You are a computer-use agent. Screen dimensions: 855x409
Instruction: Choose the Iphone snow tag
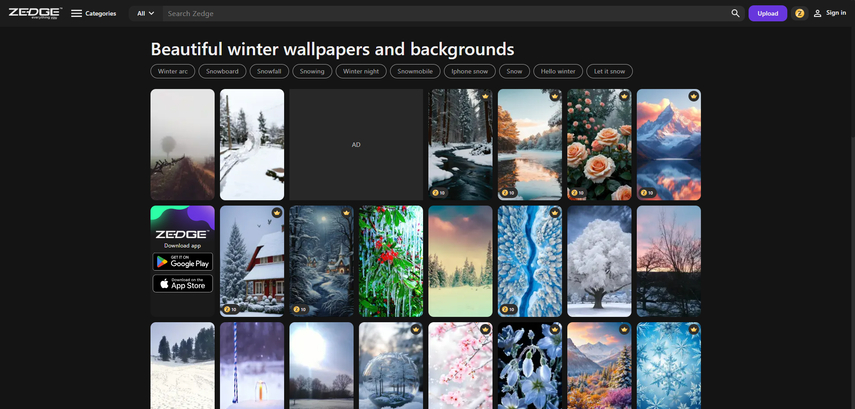pos(469,71)
